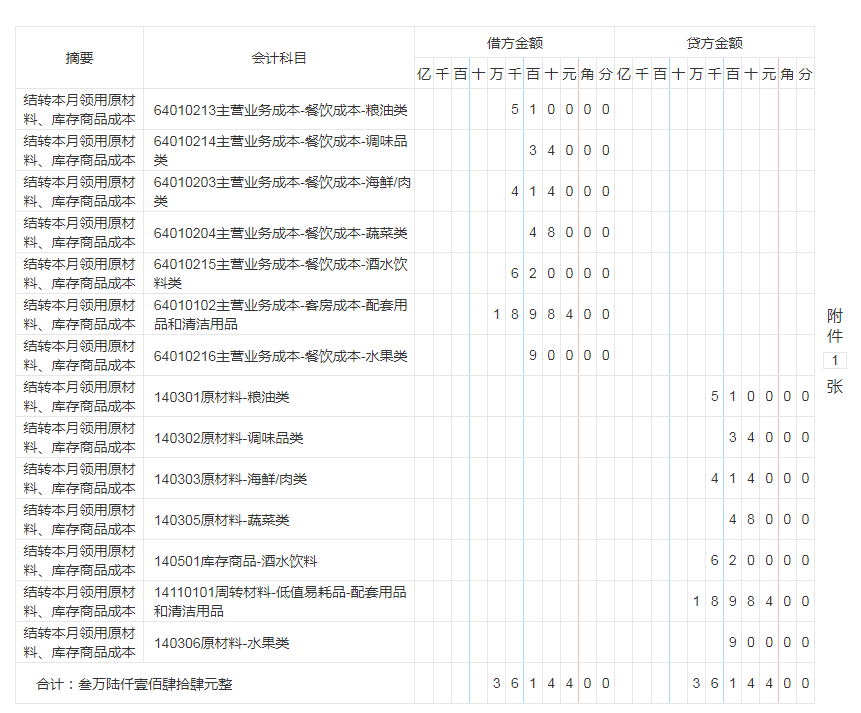Click credit amount 414000 in the 140303 row
Image resolution: width=861 pixels, height=713 pixels.
coord(760,478)
